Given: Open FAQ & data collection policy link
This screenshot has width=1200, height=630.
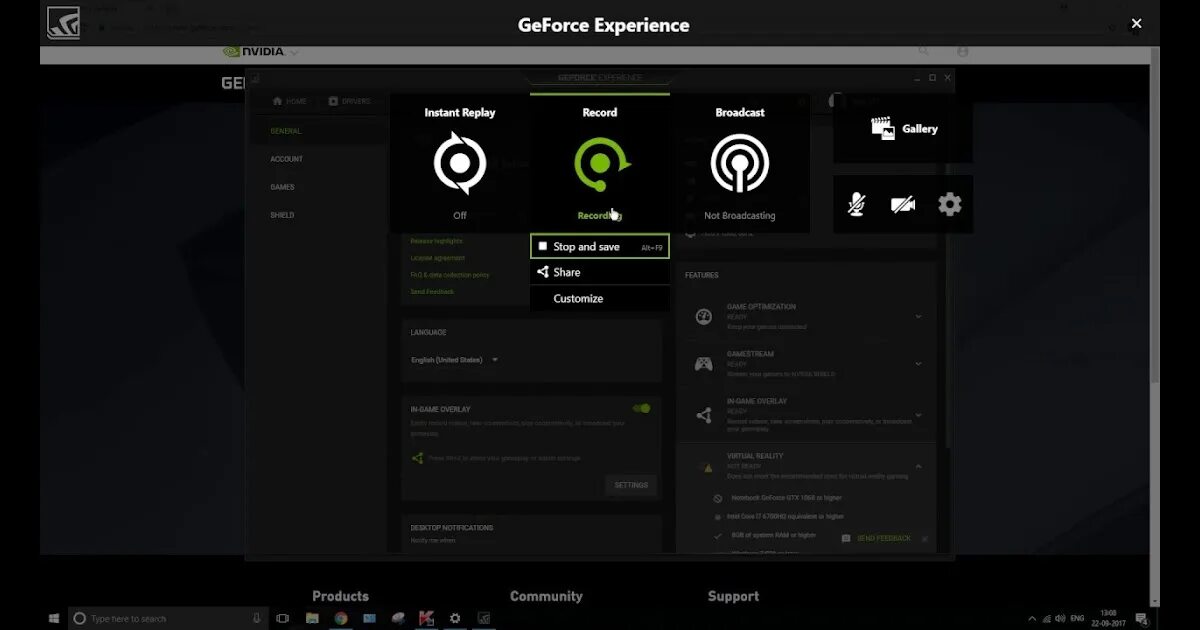Looking at the screenshot, I should coord(450,275).
